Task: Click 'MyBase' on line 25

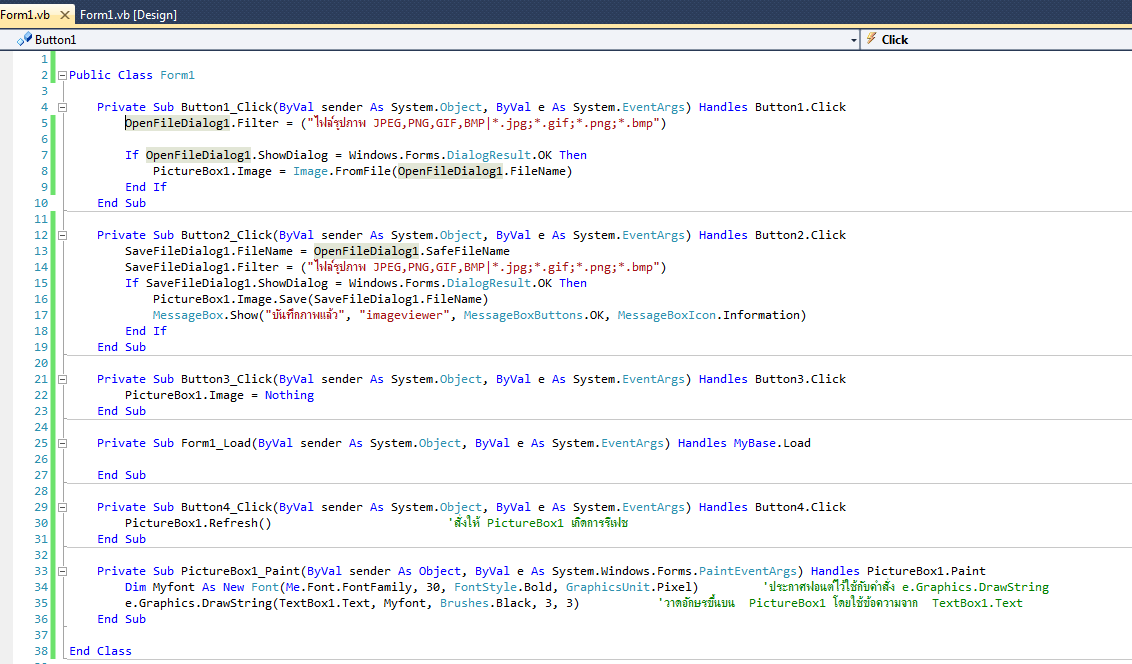Action: coord(754,443)
